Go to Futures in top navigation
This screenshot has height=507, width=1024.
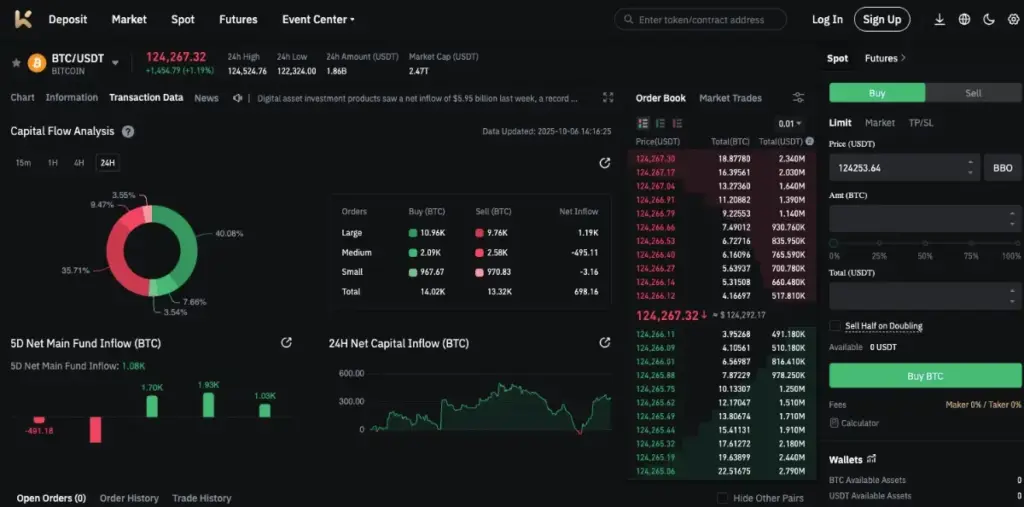(238, 20)
